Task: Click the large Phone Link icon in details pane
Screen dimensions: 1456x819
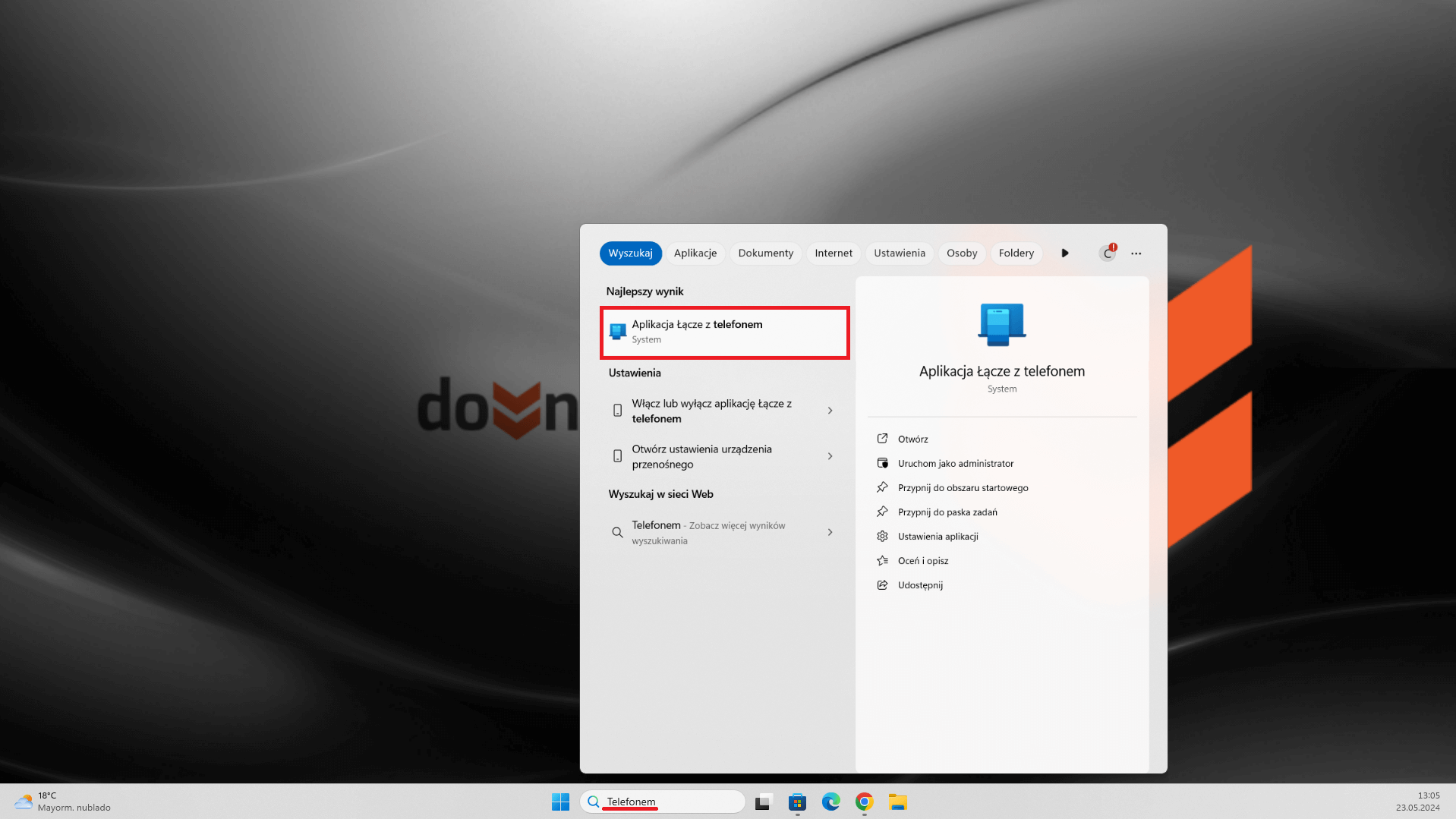Action: 1001,324
